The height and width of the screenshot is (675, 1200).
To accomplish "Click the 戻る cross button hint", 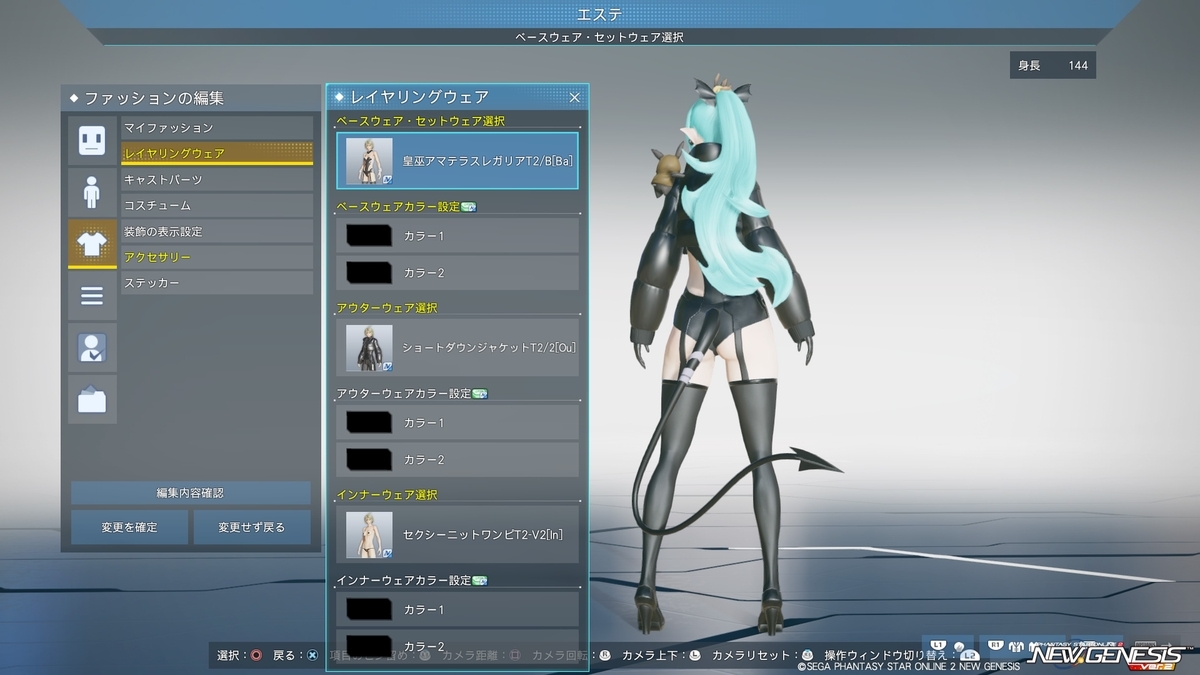I will click(313, 656).
